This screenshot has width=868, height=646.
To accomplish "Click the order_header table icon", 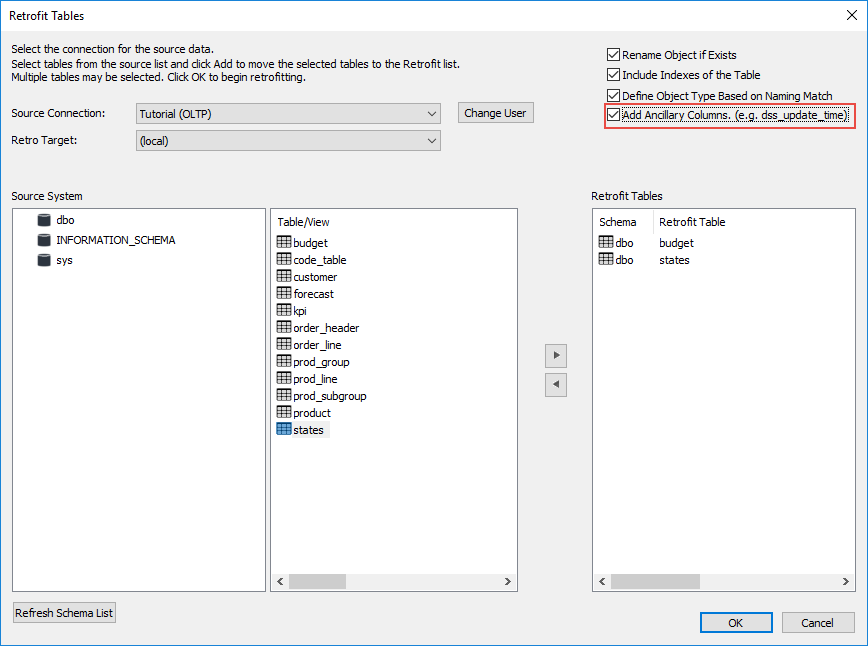I will tap(284, 328).
